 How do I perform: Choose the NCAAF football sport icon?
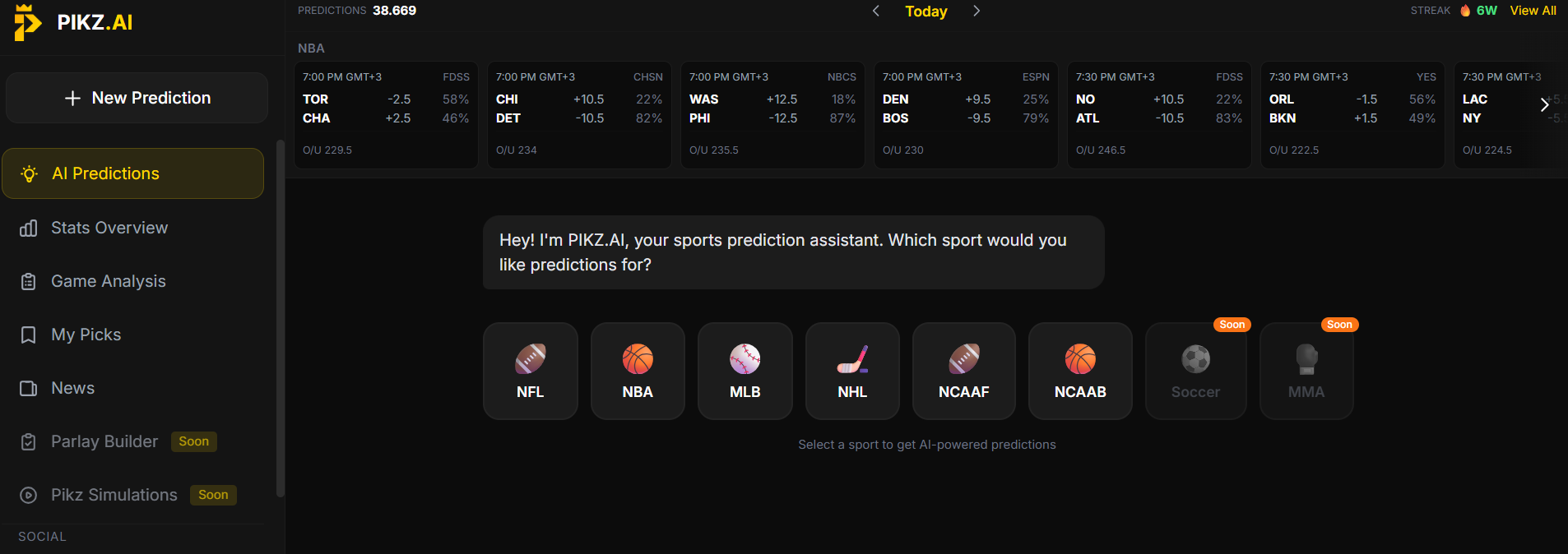963,359
